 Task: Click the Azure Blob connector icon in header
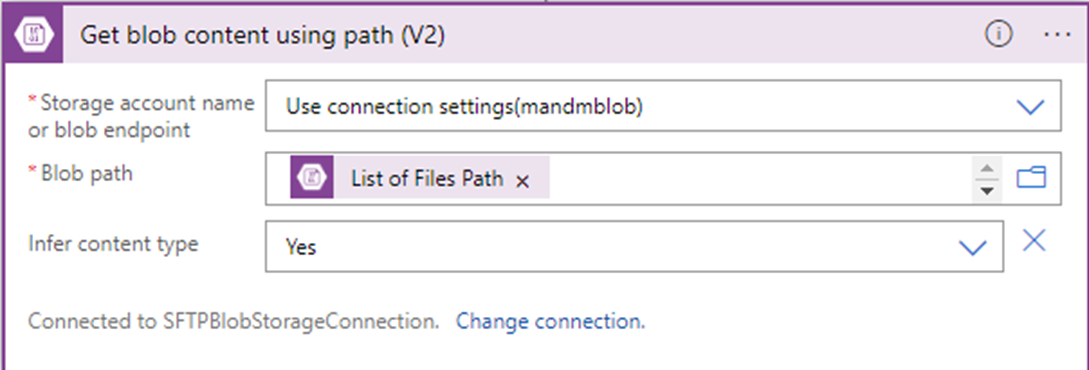tap(33, 35)
